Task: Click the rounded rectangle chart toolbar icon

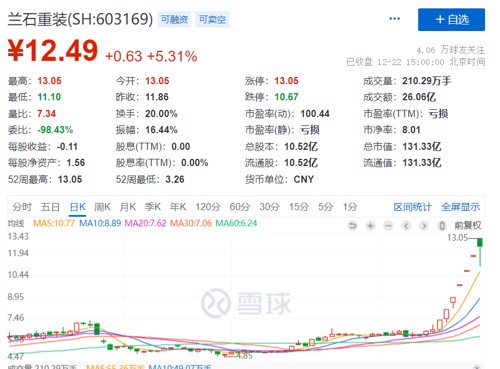Action: point(442,226)
